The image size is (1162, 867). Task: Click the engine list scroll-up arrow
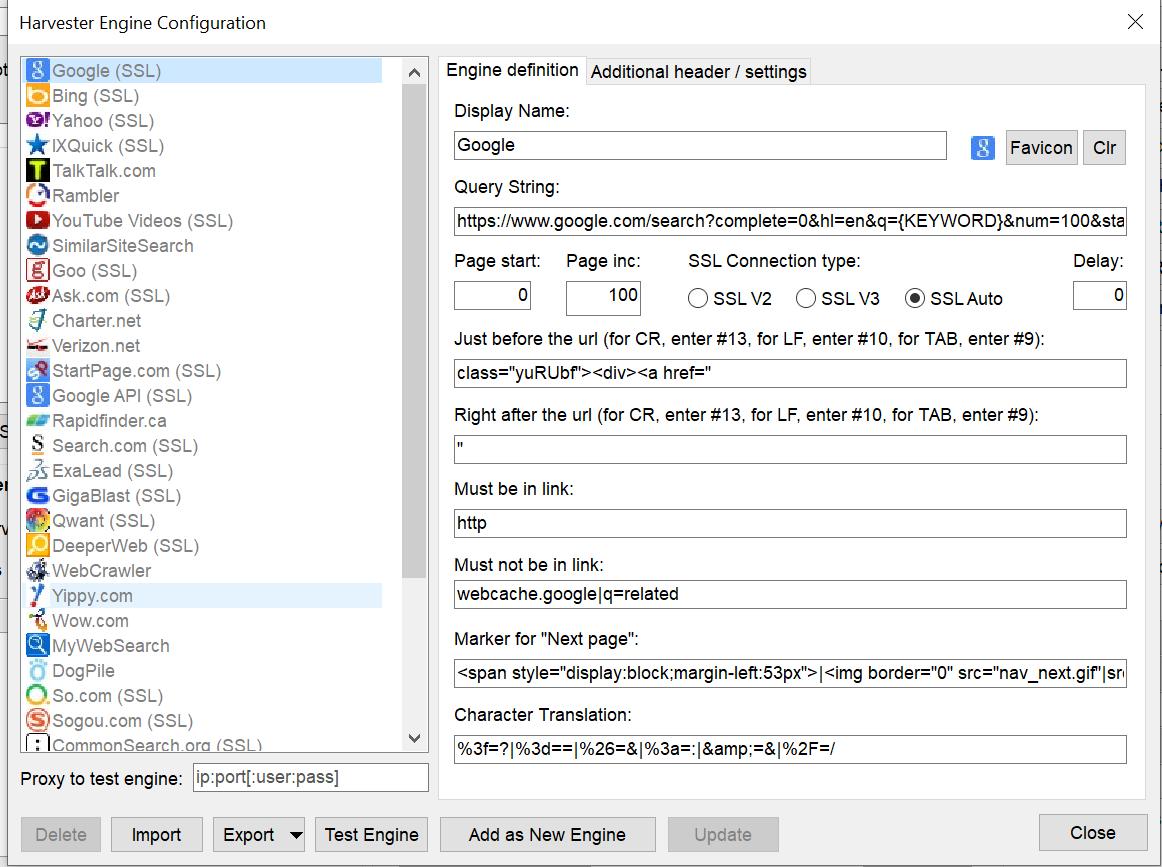click(414, 72)
